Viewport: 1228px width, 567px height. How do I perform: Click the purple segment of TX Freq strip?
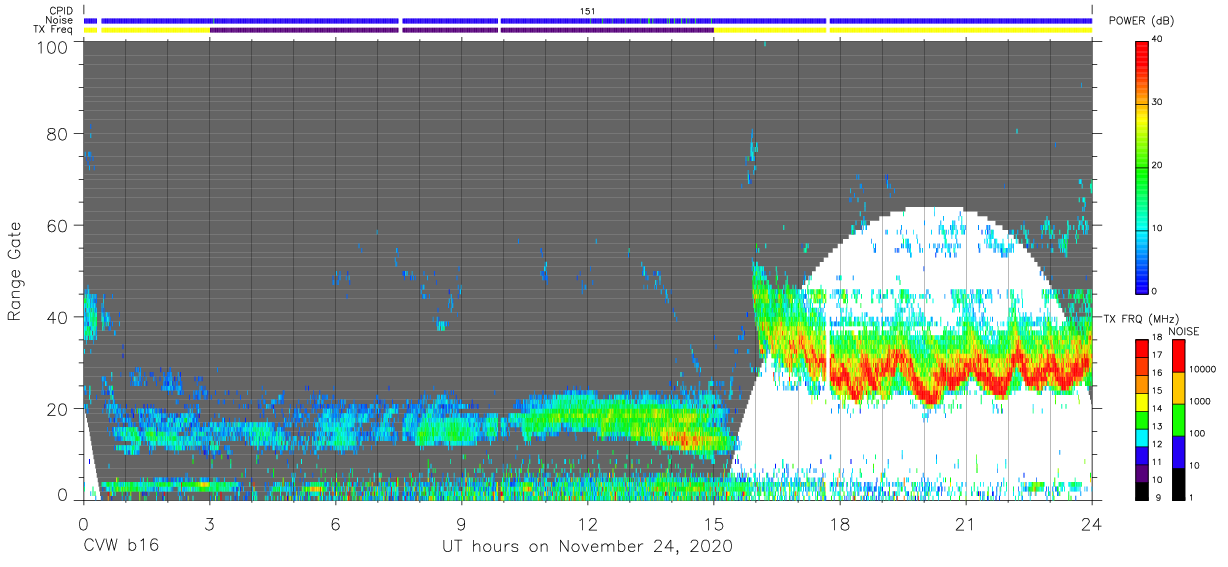coord(460,29)
